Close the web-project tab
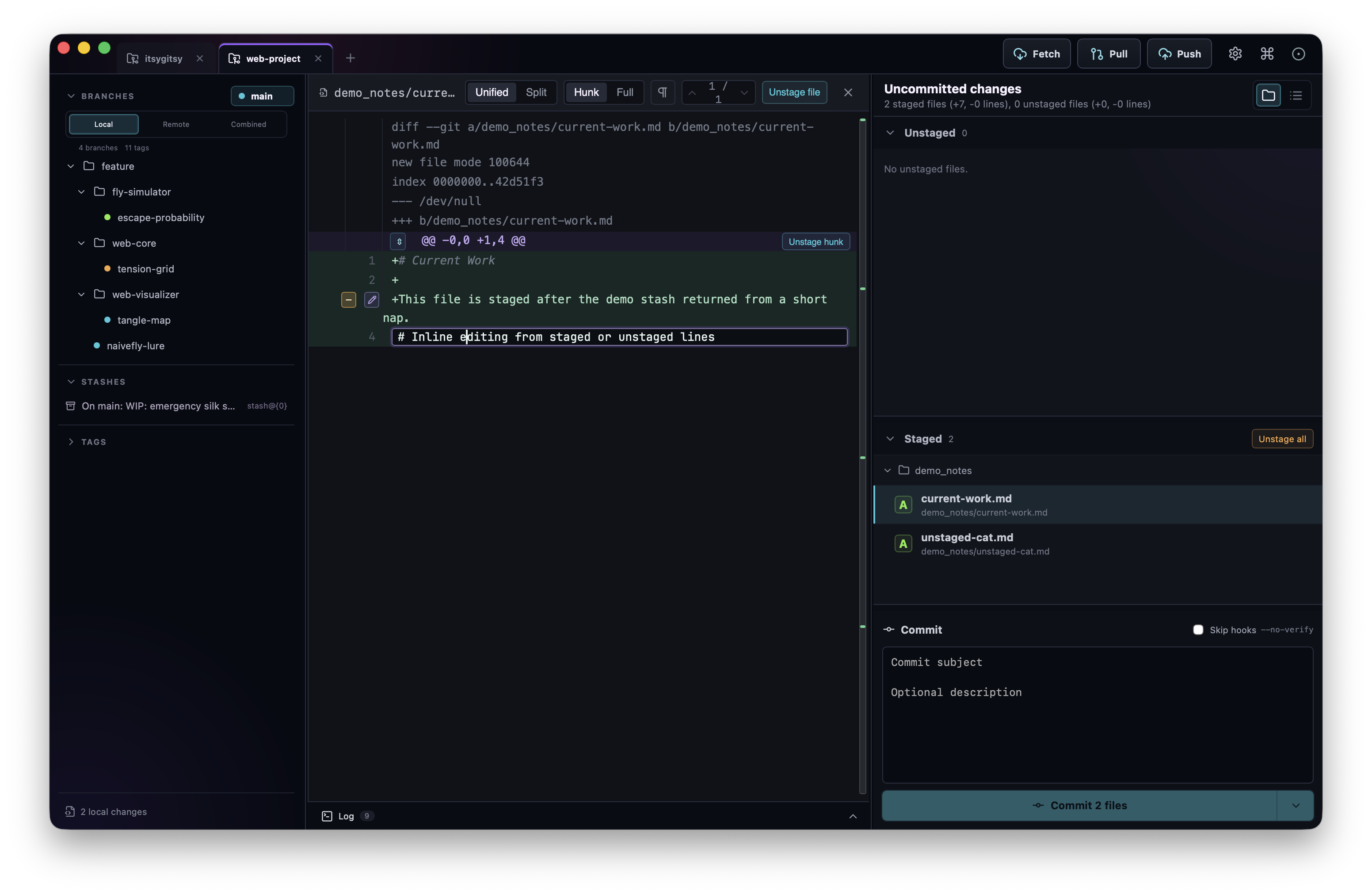The width and height of the screenshot is (1372, 895). coord(318,58)
